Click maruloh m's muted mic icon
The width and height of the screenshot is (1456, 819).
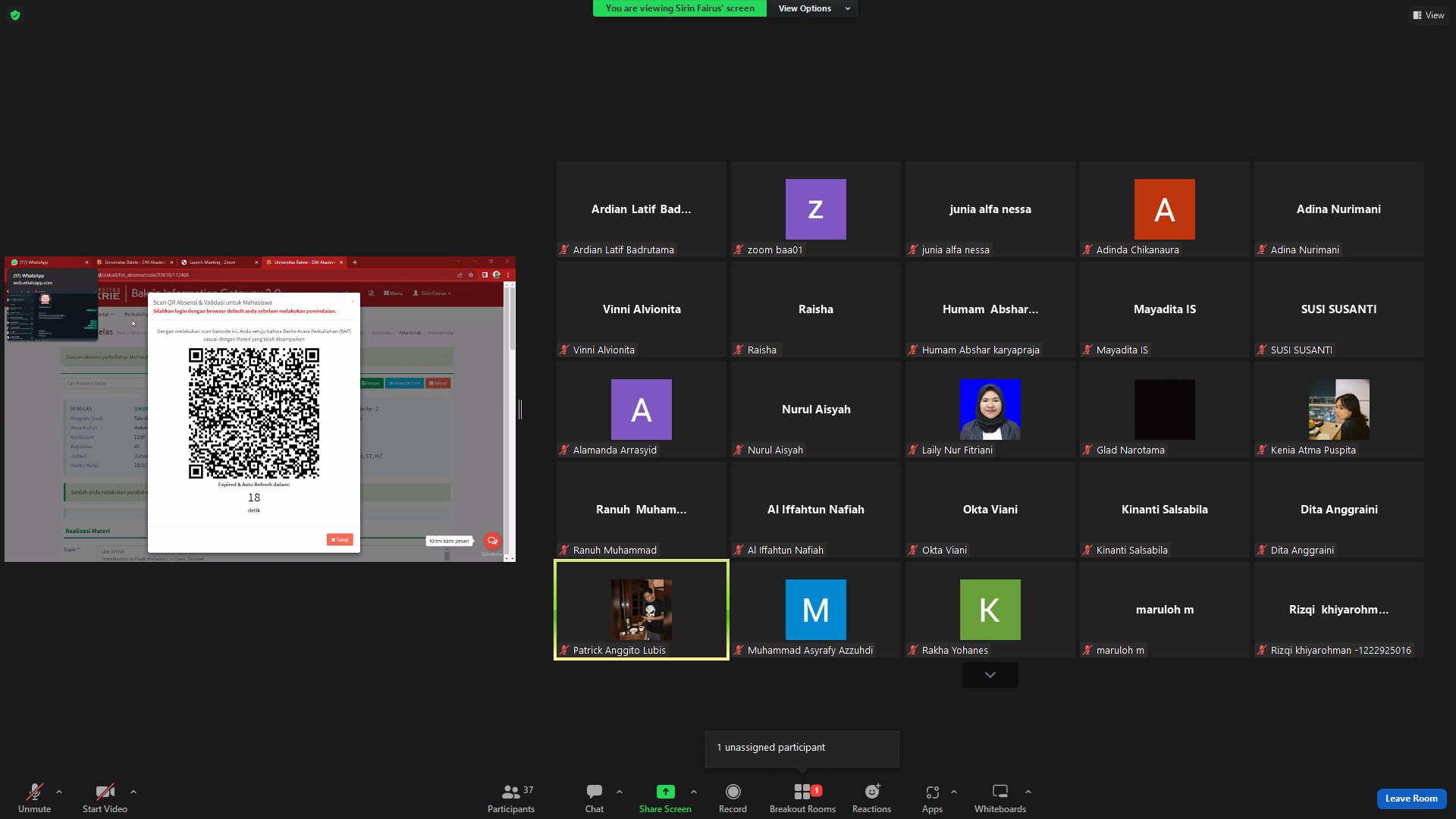point(1087,650)
